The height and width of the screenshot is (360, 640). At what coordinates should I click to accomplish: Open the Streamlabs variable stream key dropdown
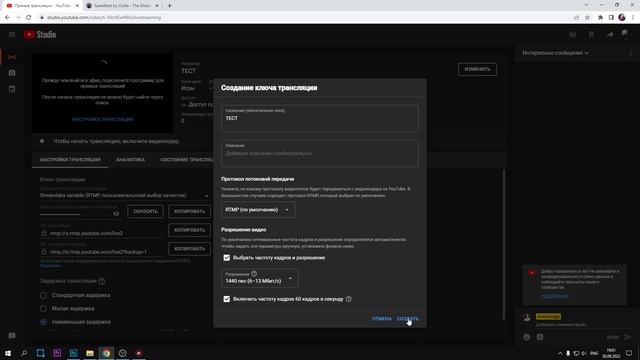tap(124, 196)
